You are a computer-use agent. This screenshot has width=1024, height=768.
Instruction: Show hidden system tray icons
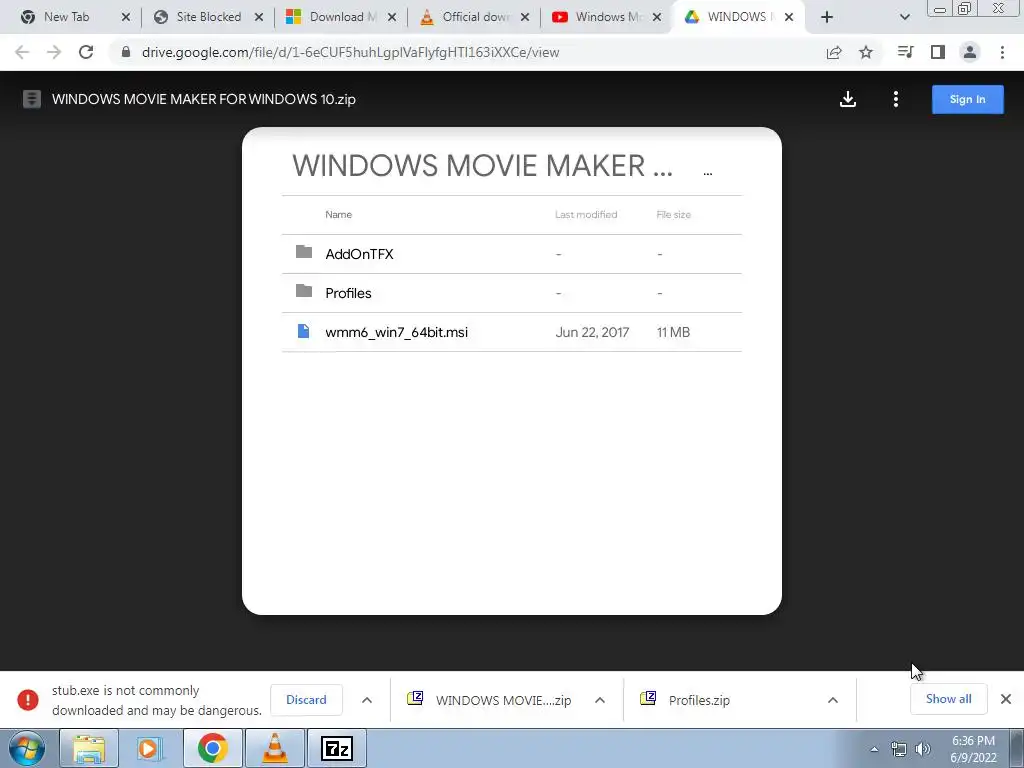pos(874,749)
